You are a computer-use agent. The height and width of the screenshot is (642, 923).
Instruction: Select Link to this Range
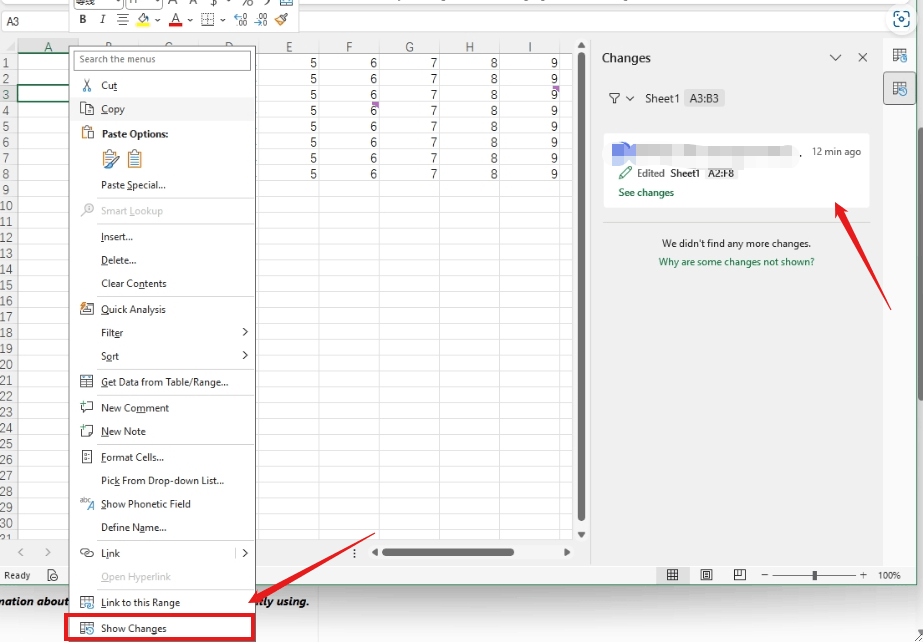coord(162,603)
